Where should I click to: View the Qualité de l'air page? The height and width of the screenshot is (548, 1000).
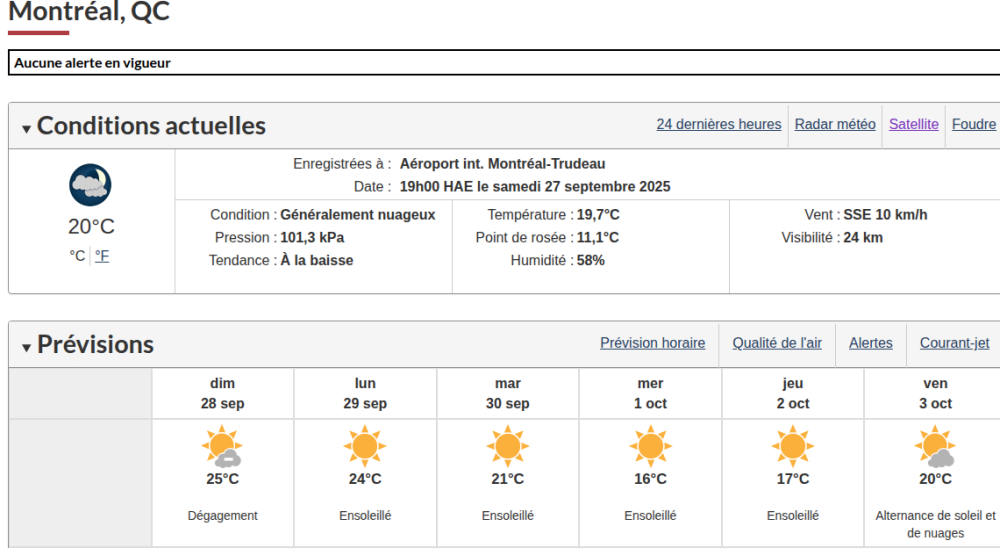(x=777, y=343)
